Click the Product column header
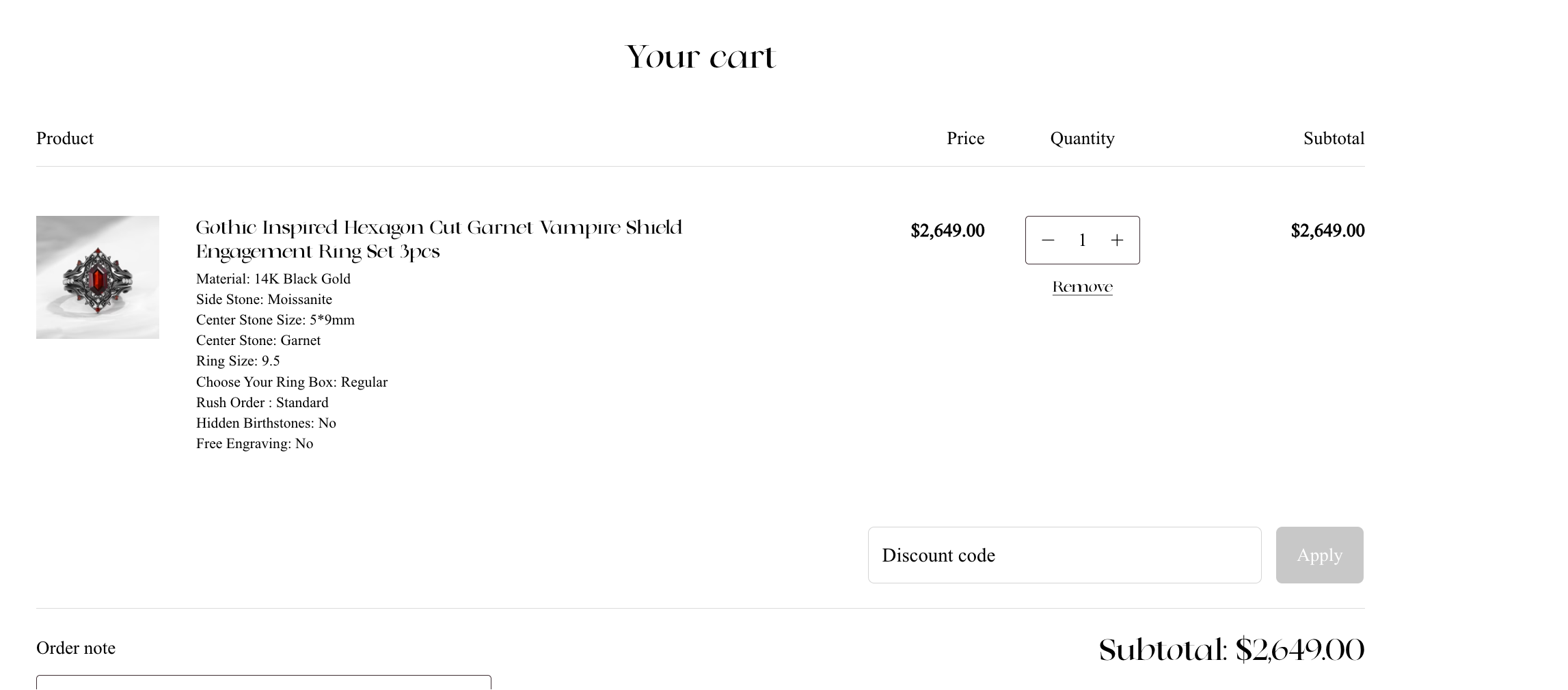The image size is (1568, 690). pos(65,139)
